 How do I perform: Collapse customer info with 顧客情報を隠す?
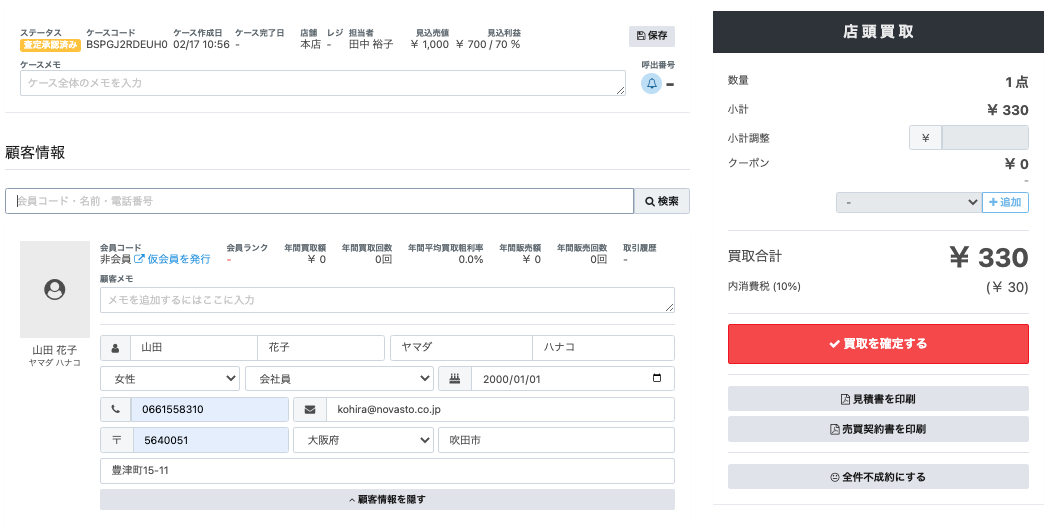387,499
